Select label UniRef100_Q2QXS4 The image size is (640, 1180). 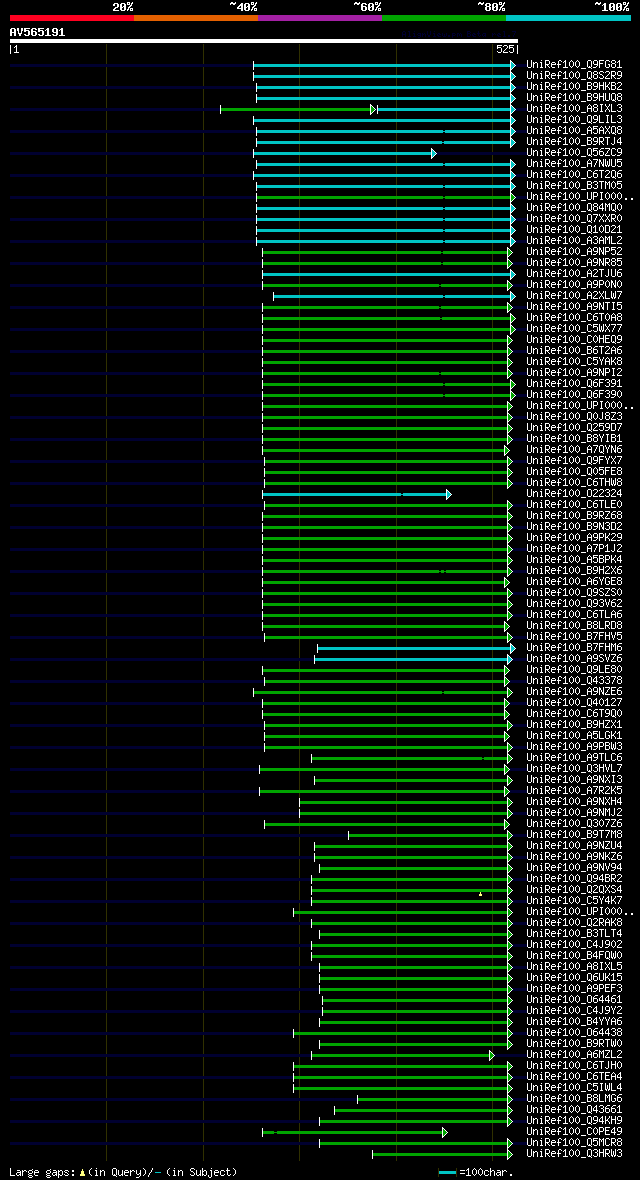click(574, 889)
